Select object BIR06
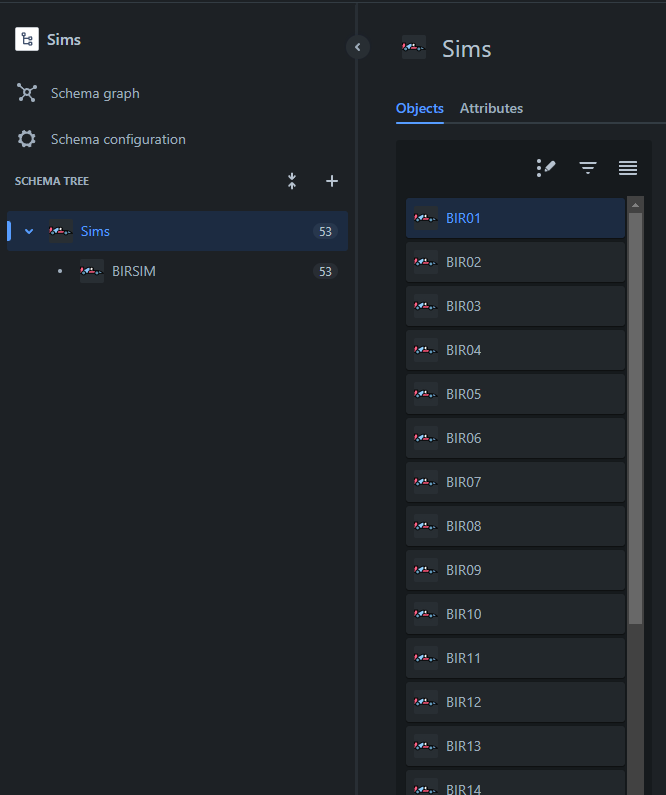This screenshot has width=666, height=795. (x=515, y=438)
